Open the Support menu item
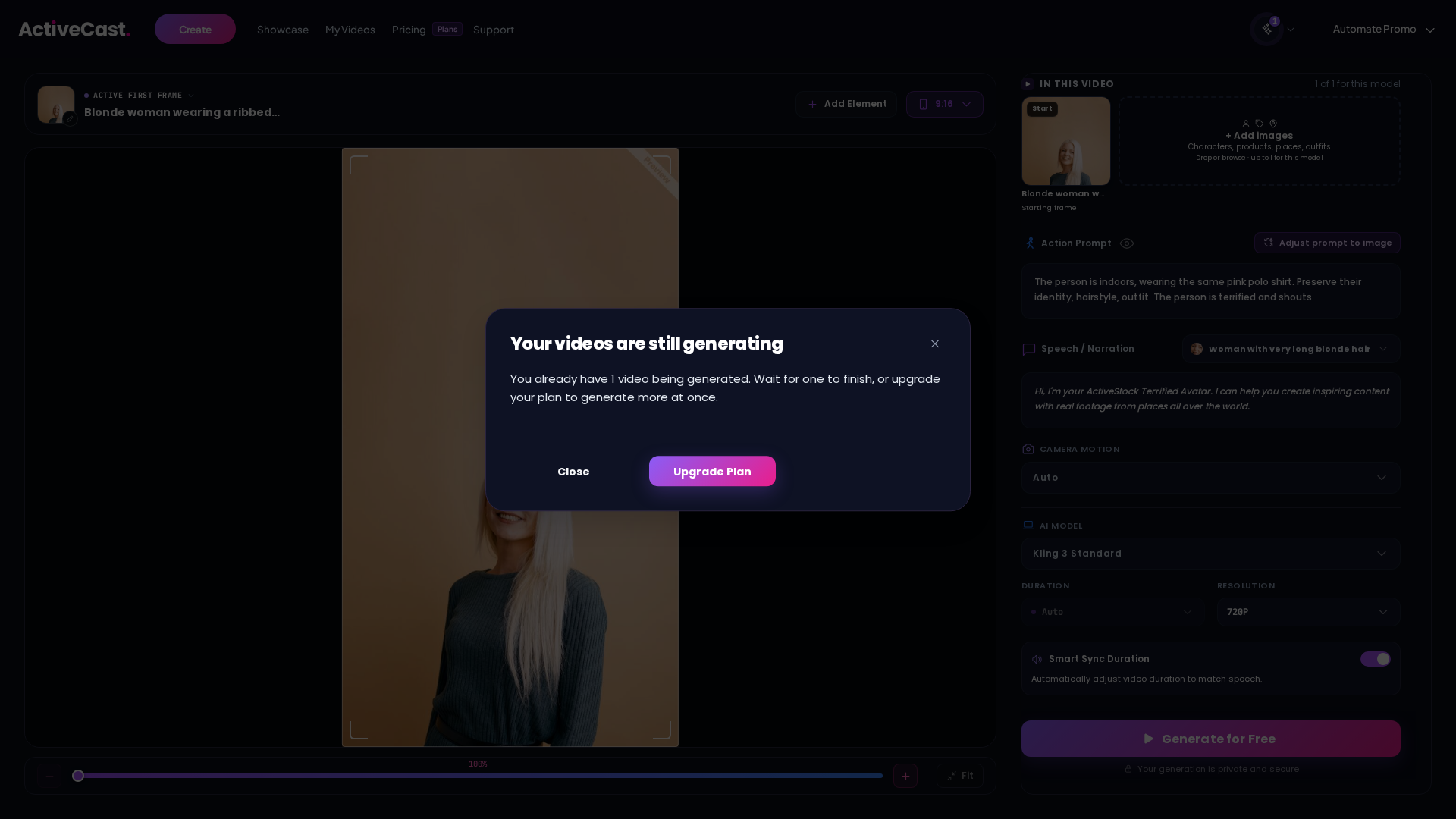Screen dimensions: 1456x819 (x=494, y=30)
